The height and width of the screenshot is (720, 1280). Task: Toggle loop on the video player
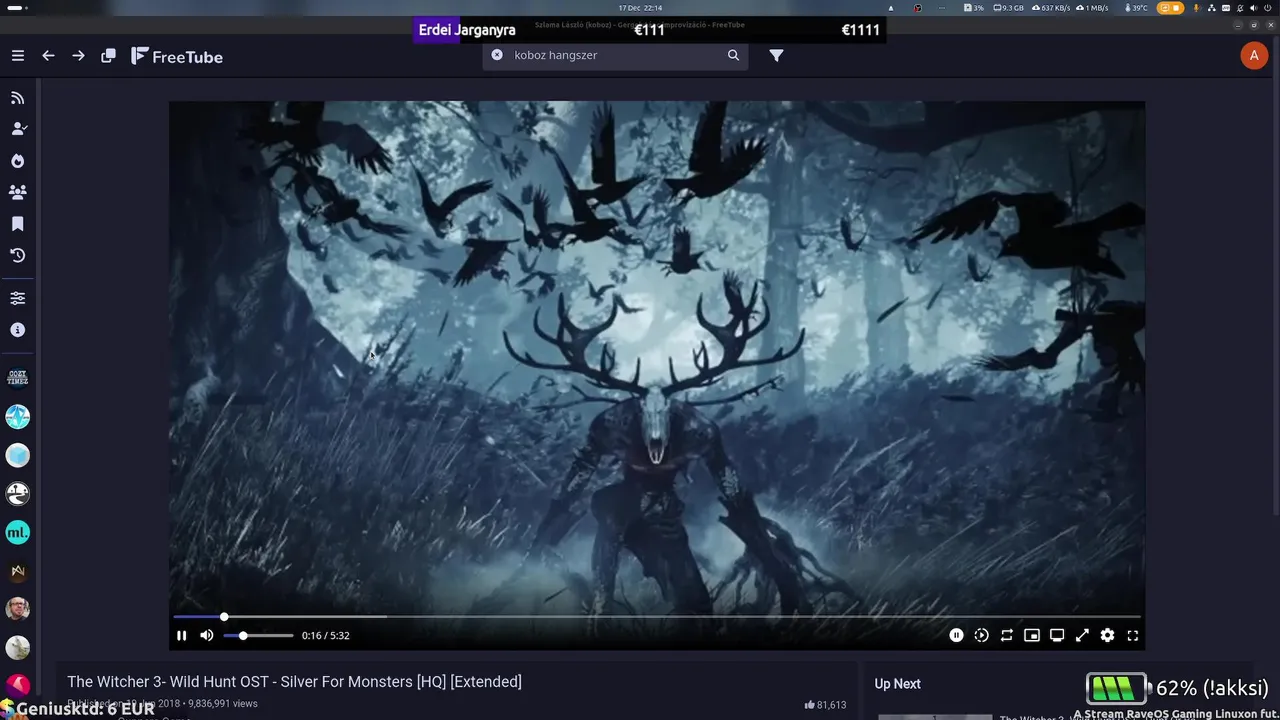(1007, 635)
